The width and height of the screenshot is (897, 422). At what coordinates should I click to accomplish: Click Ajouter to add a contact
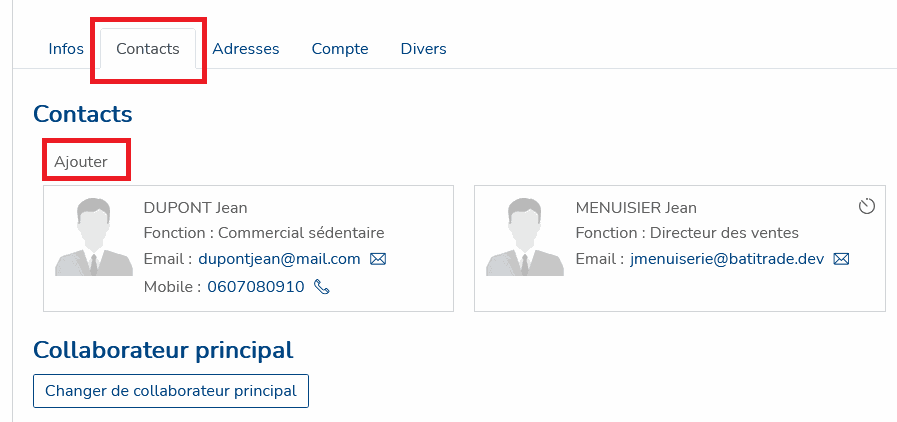(81, 162)
